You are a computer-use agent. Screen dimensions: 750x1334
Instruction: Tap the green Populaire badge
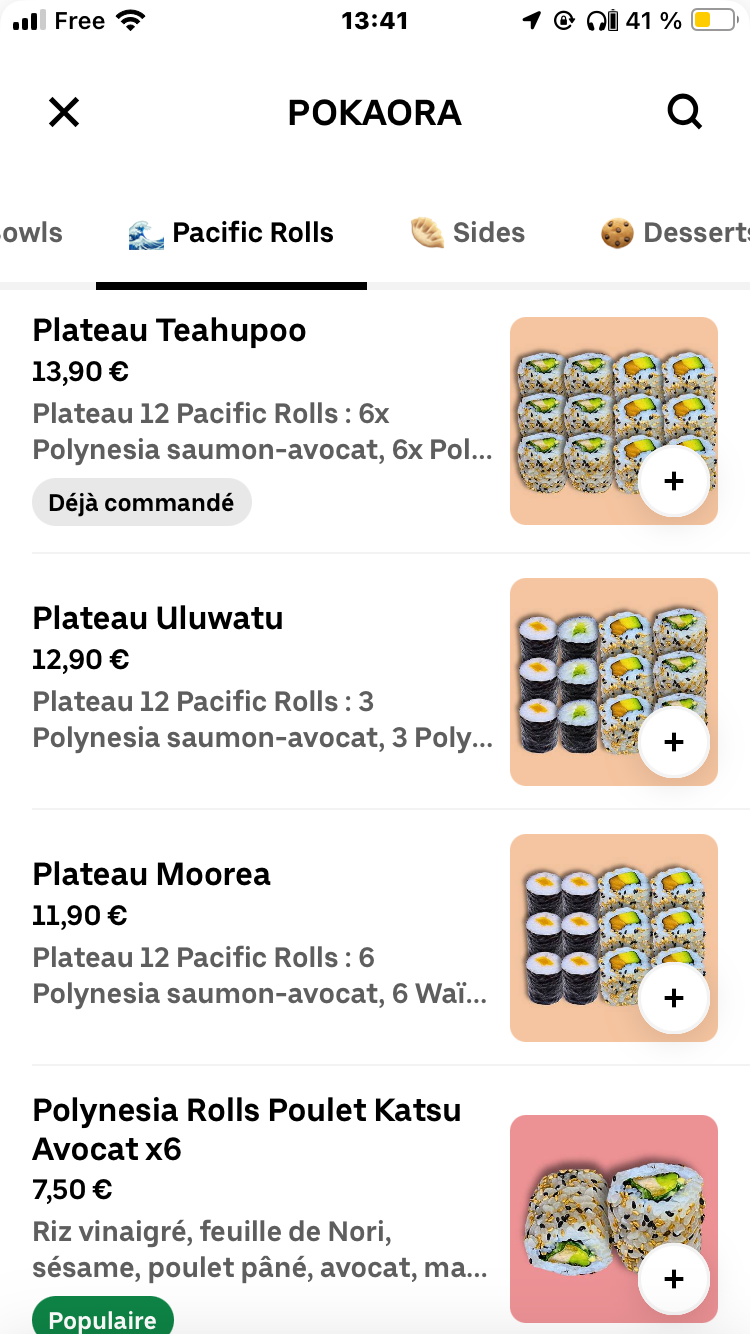pos(103,1316)
